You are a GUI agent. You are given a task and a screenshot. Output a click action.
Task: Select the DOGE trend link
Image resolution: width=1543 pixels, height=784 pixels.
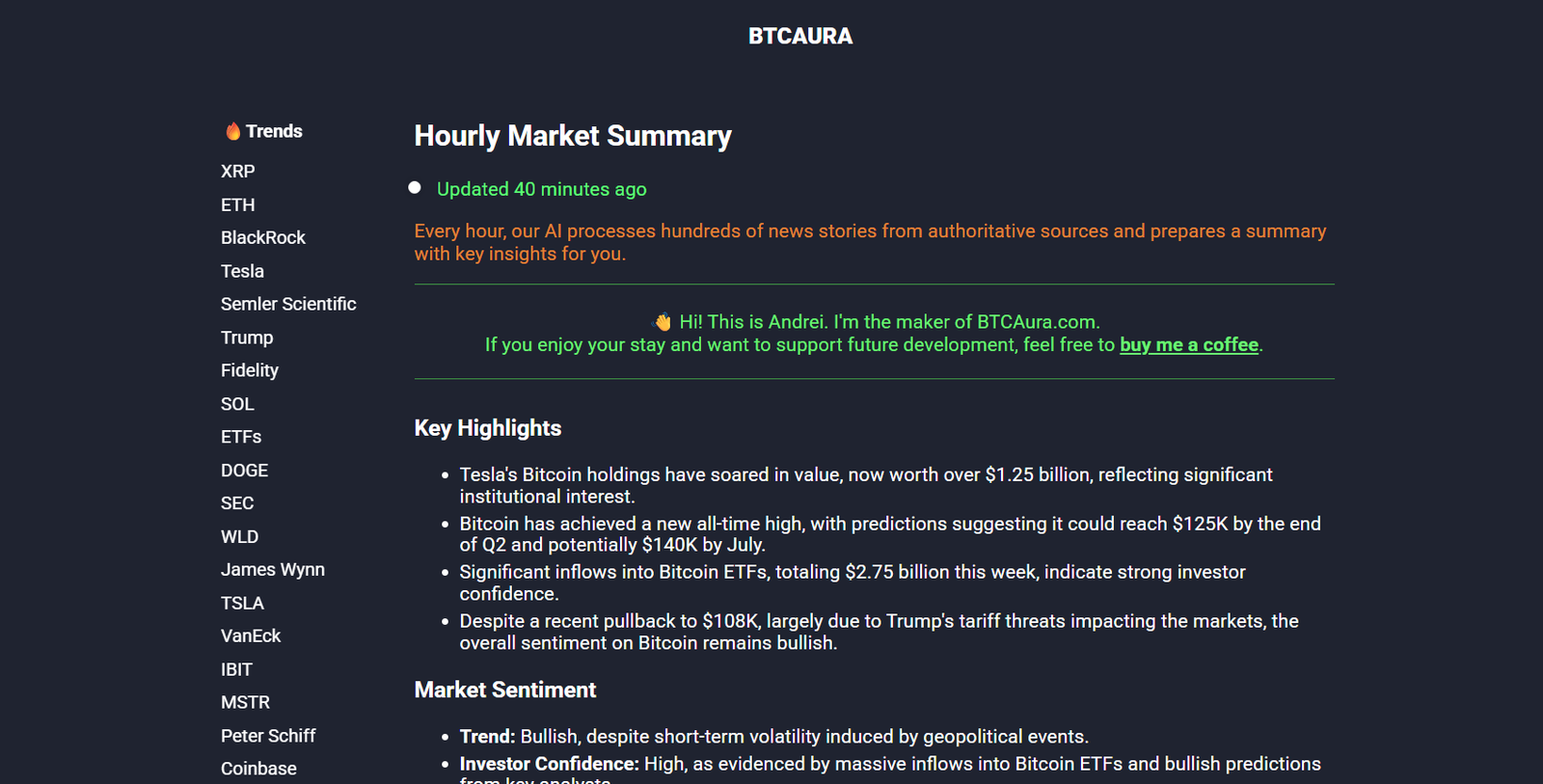click(x=244, y=471)
